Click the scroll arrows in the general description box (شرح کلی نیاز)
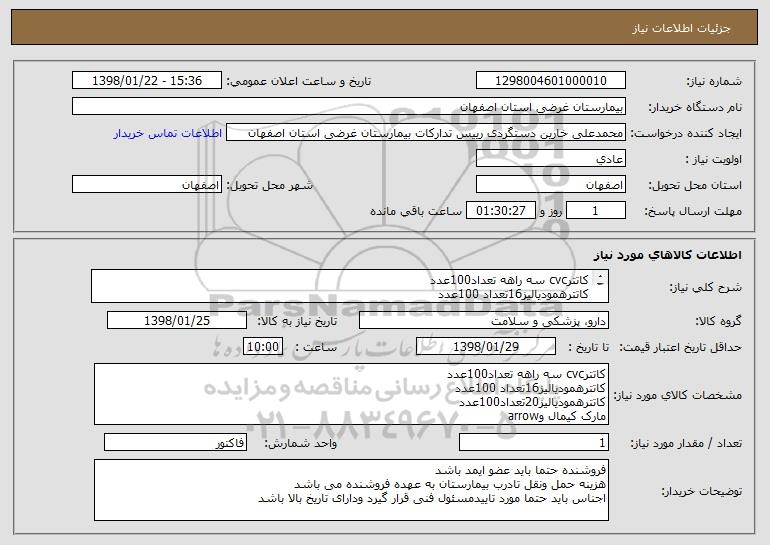 600,280
